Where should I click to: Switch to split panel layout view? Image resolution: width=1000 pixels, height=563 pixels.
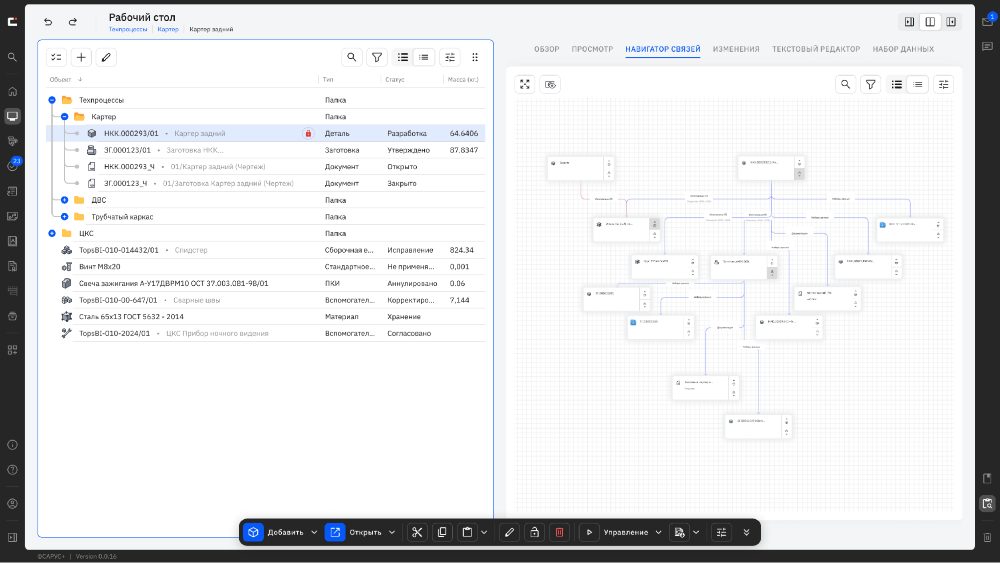(930, 22)
